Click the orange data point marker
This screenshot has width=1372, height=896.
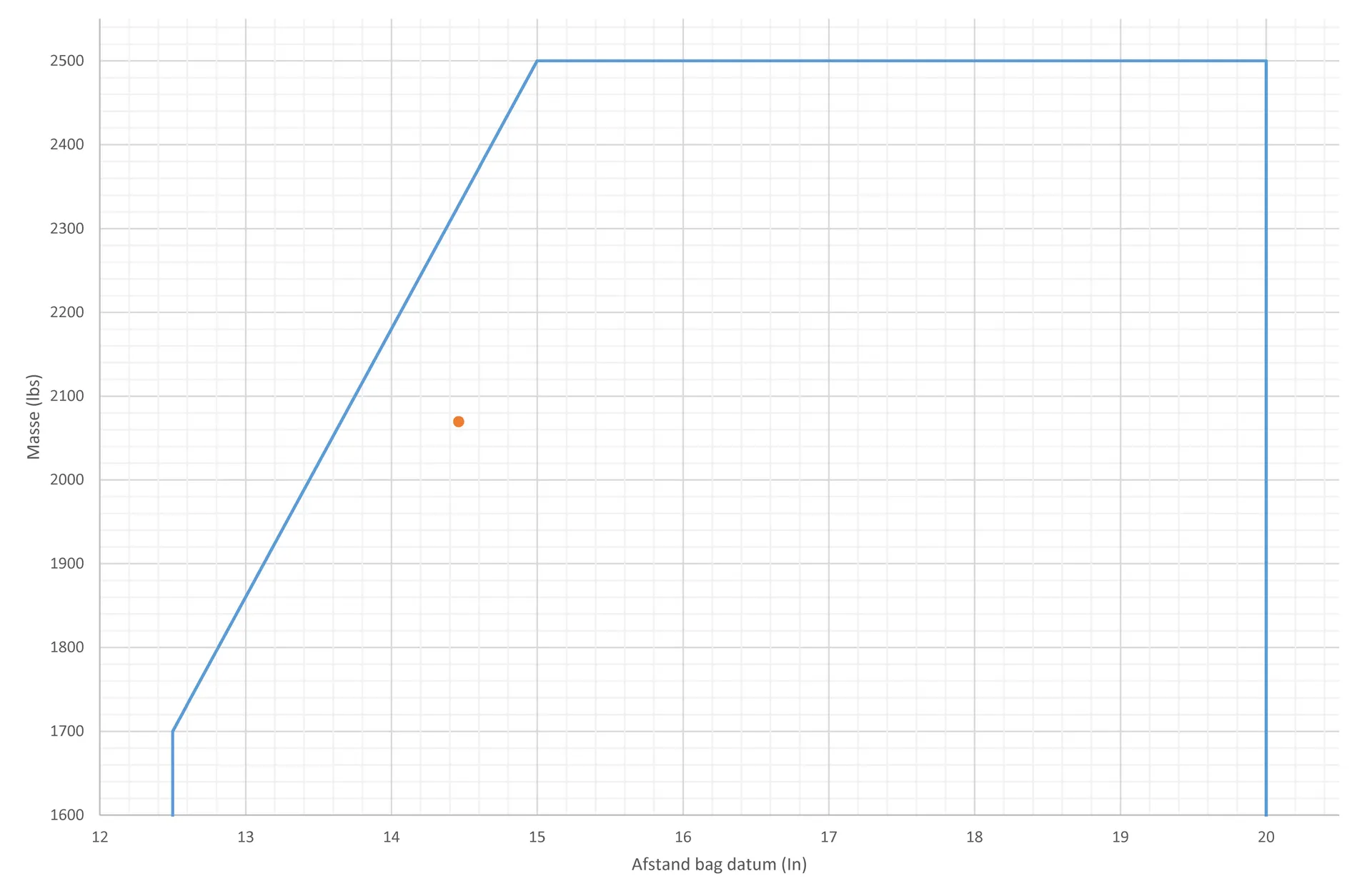[459, 422]
